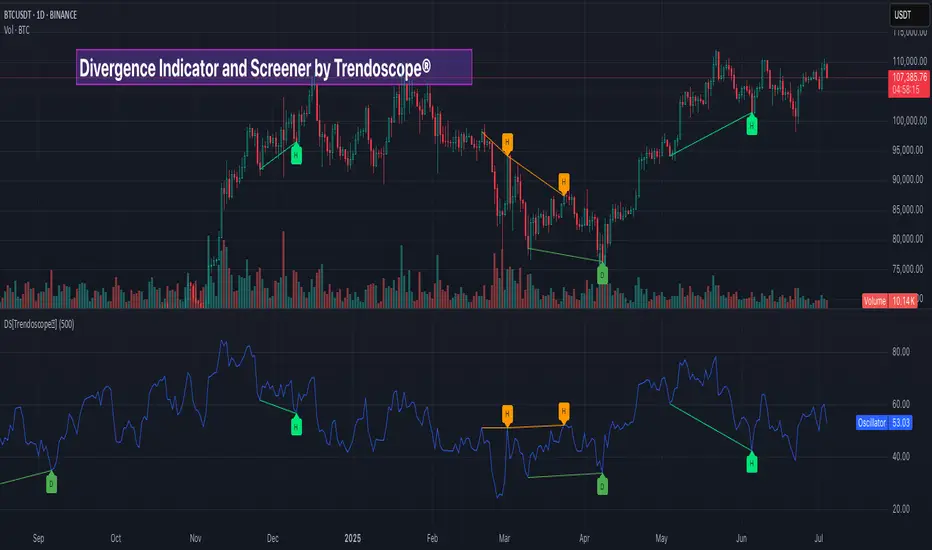932x550 pixels.
Task: Click the 85,000.00 price axis label
Action: pyautogui.click(x=908, y=209)
